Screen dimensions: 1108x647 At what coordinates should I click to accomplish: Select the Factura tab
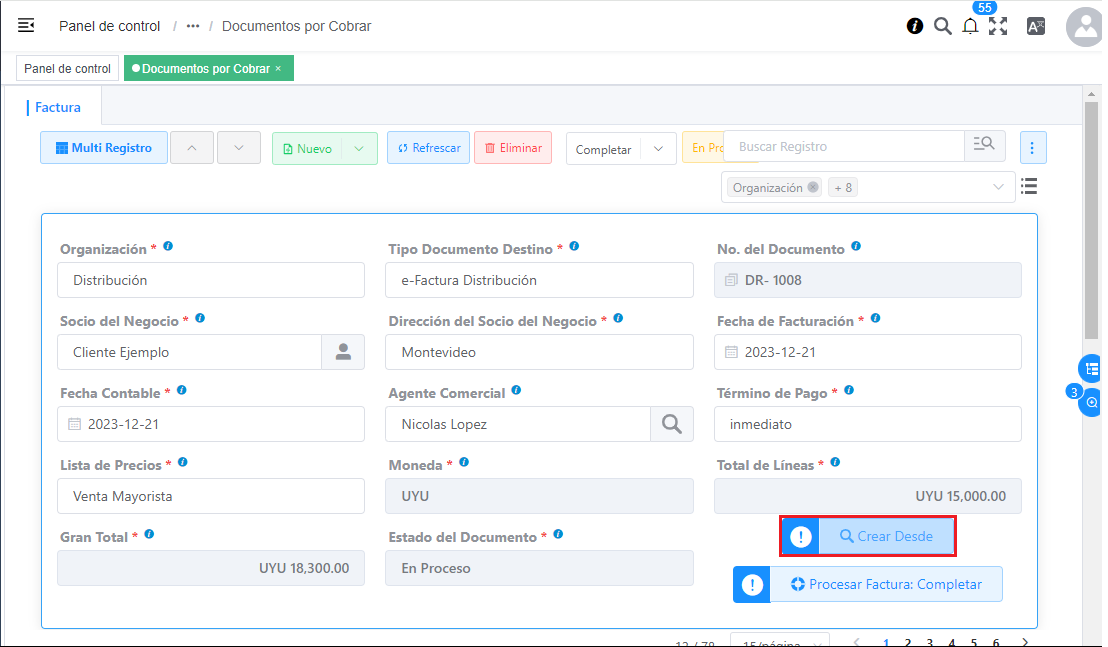pyautogui.click(x=58, y=107)
